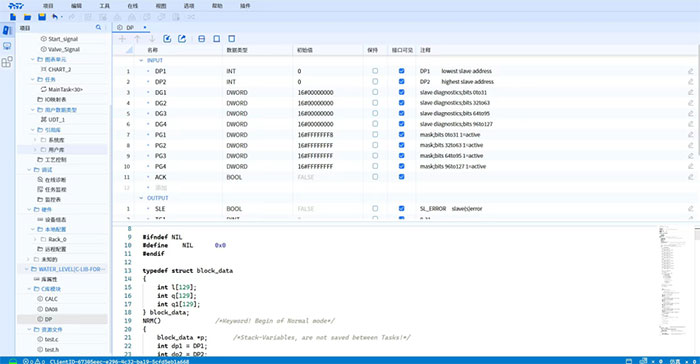This screenshot has width=700, height=364.
Task: Toggle the interface visible checkbox for DG2
Action: (x=401, y=103)
